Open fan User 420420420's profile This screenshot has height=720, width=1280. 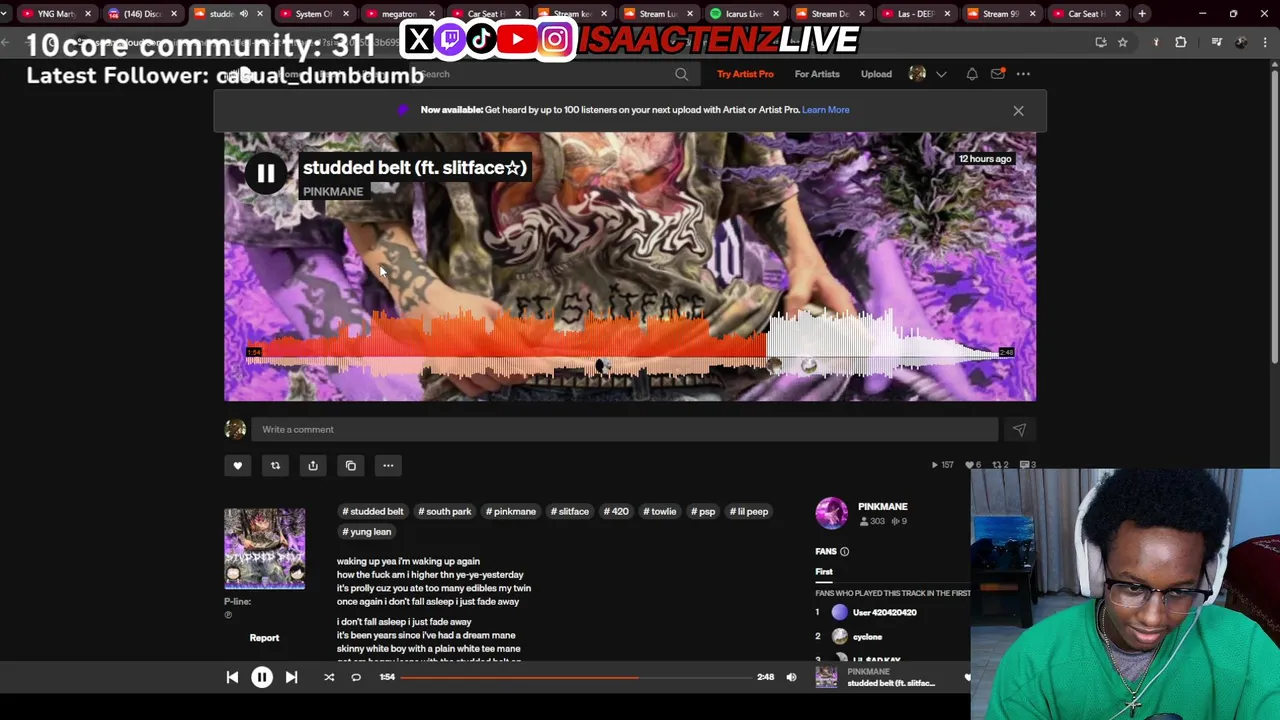(x=885, y=612)
